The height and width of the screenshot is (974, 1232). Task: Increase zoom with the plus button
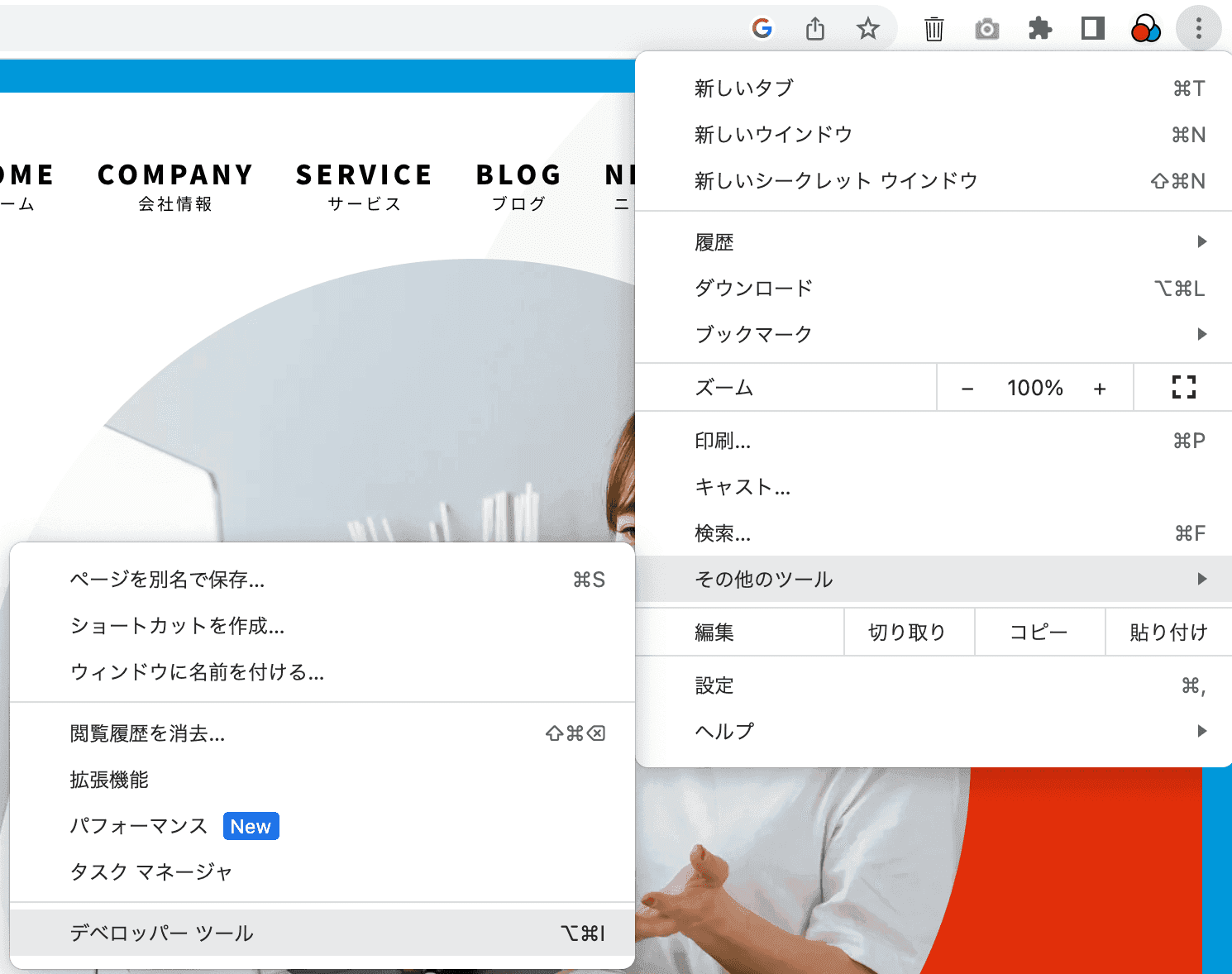(1100, 388)
